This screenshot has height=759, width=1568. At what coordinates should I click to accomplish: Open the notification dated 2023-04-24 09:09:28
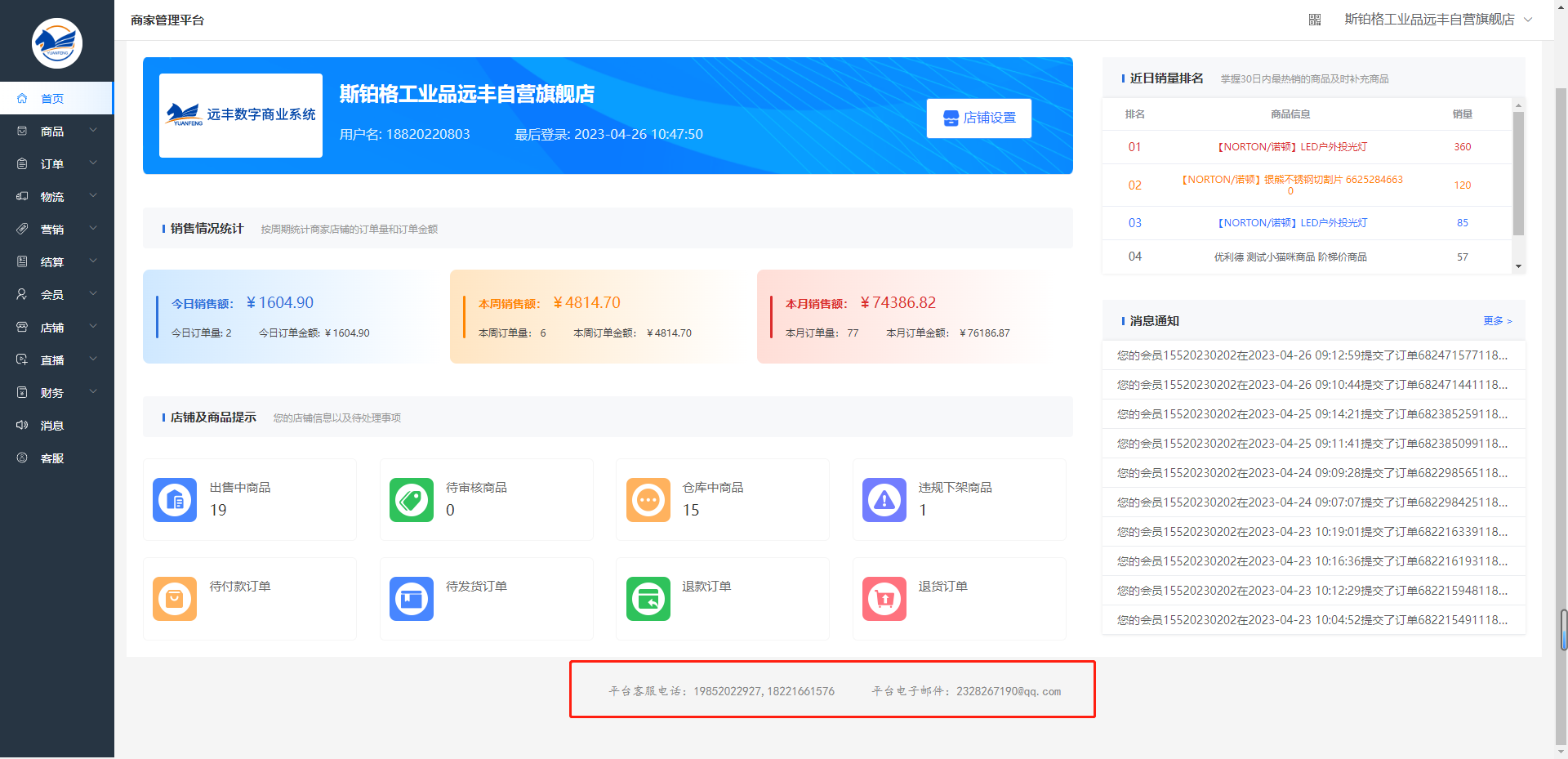coord(1313,473)
